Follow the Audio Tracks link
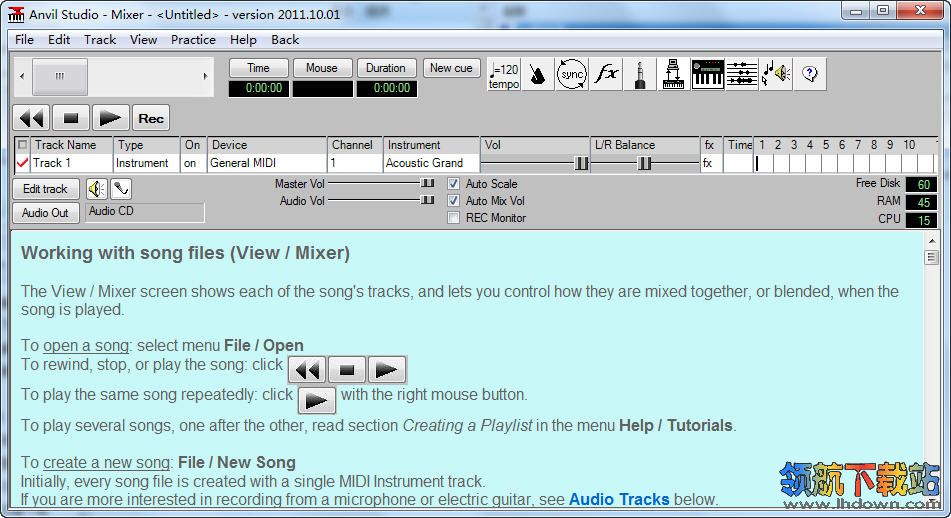Viewport: 951px width, 518px height. pyautogui.click(x=619, y=499)
